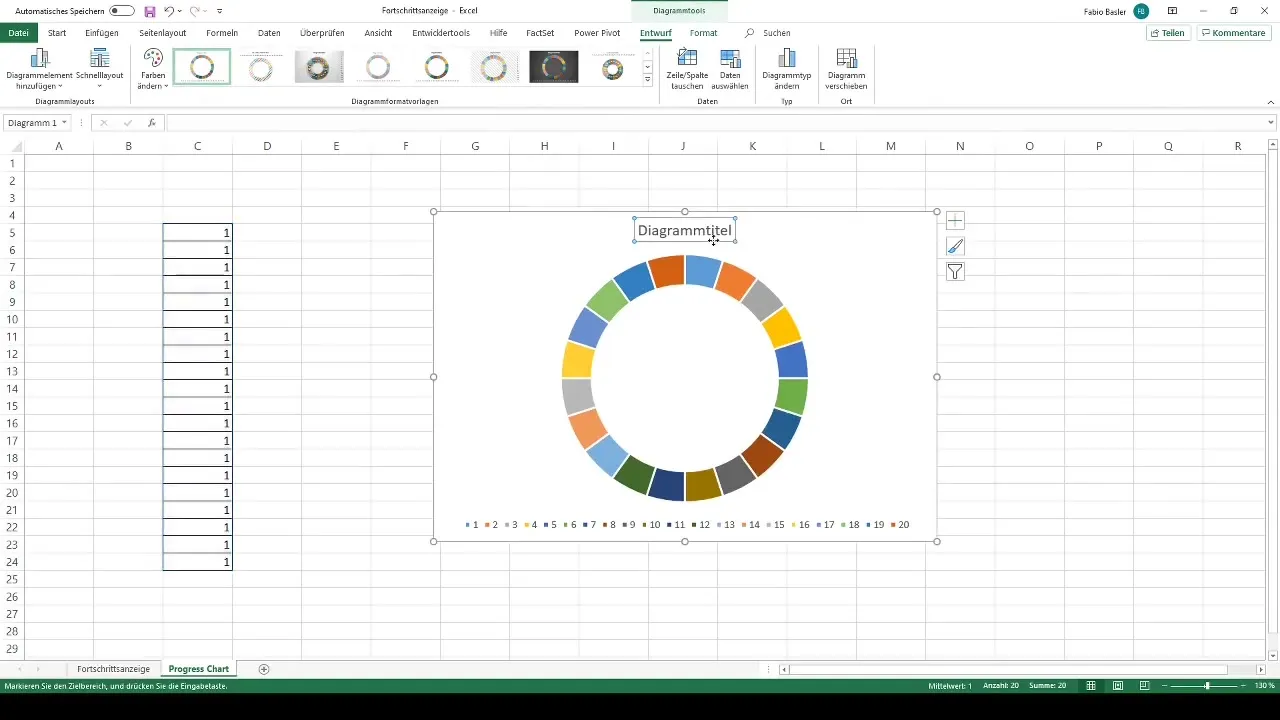Select row 10 header

click(x=12, y=319)
